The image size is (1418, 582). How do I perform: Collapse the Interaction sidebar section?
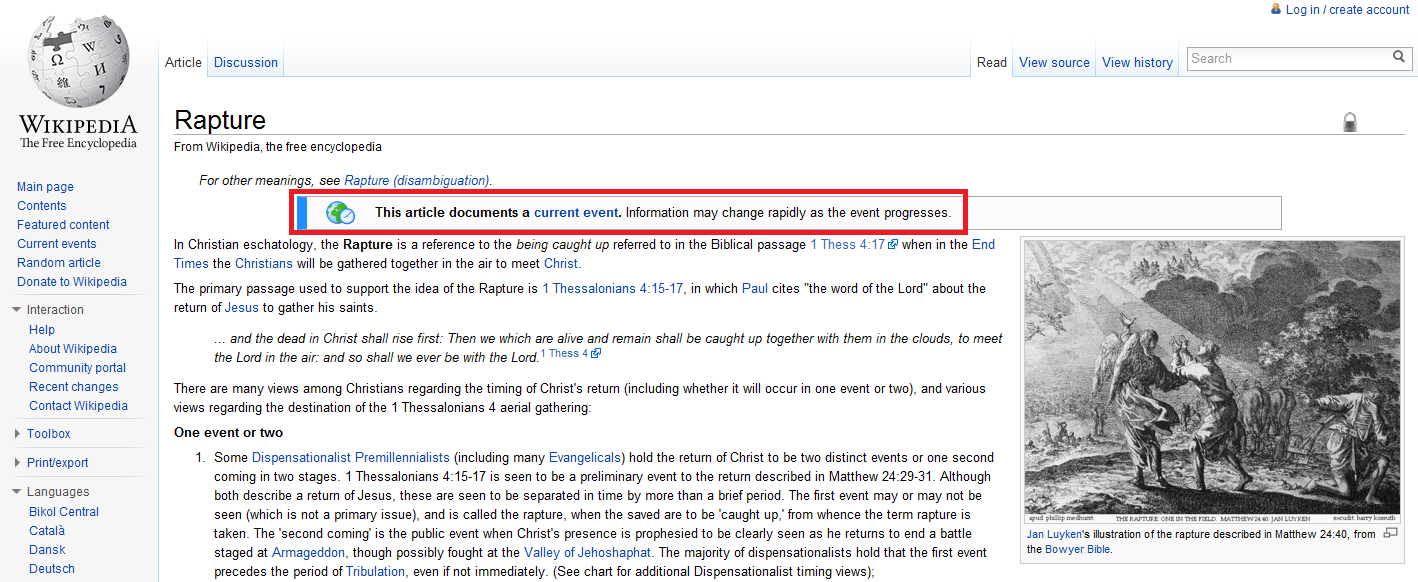(x=17, y=310)
